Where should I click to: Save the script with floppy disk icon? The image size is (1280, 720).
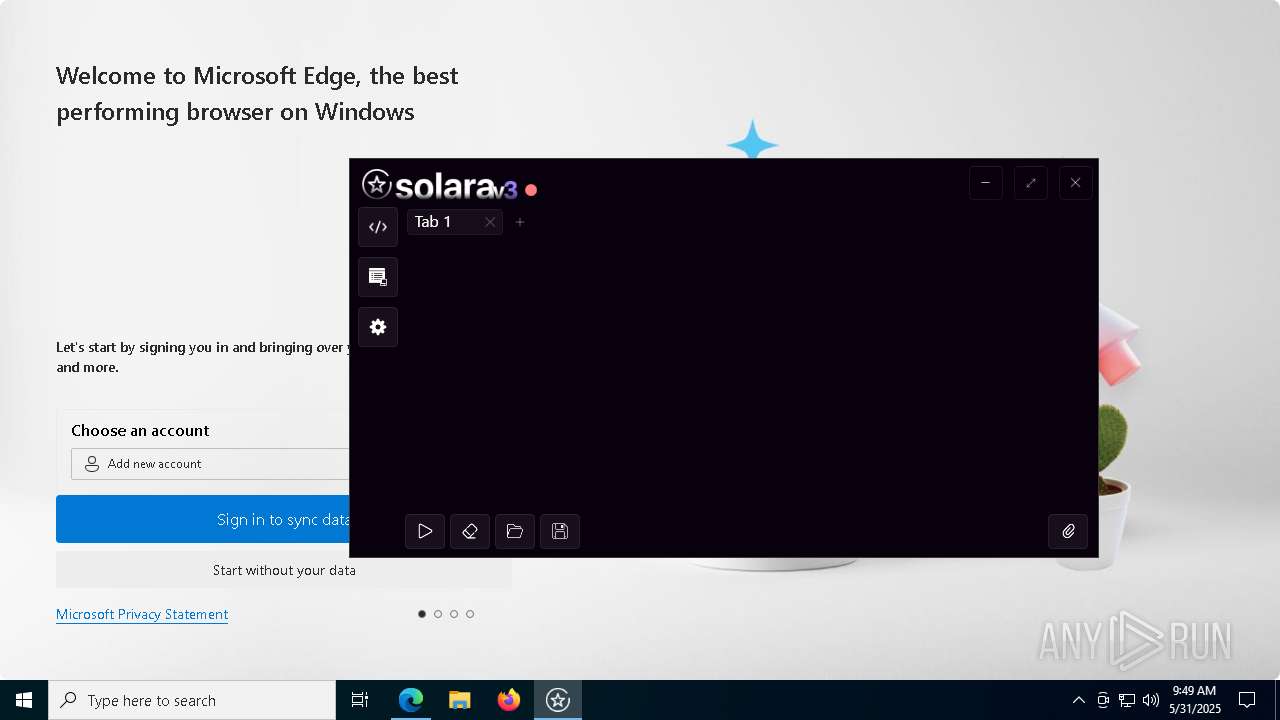click(560, 531)
